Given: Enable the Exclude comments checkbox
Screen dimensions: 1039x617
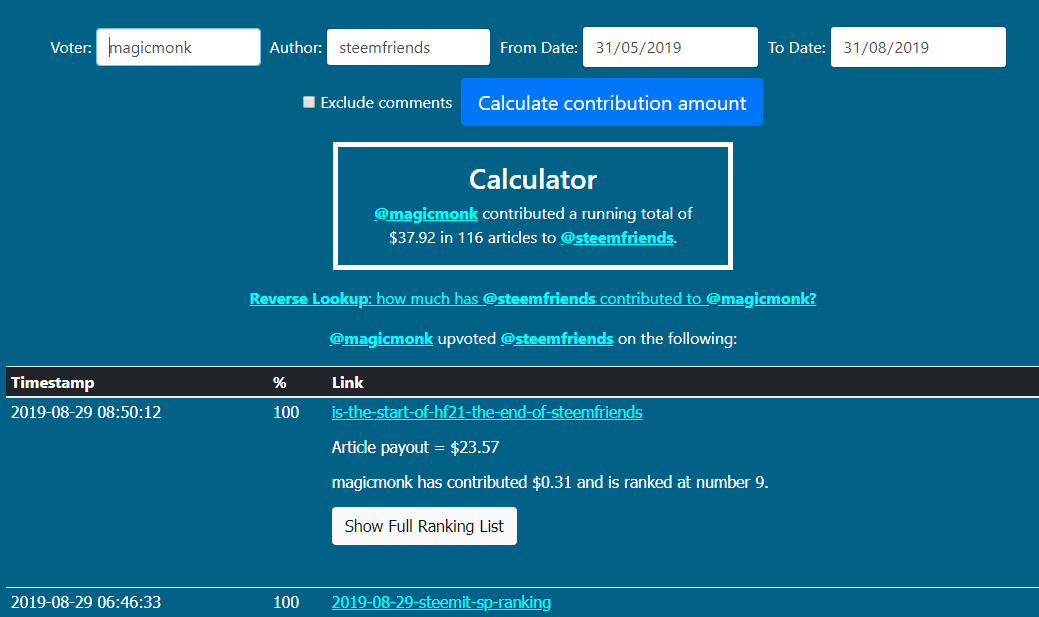Looking at the screenshot, I should click(309, 102).
